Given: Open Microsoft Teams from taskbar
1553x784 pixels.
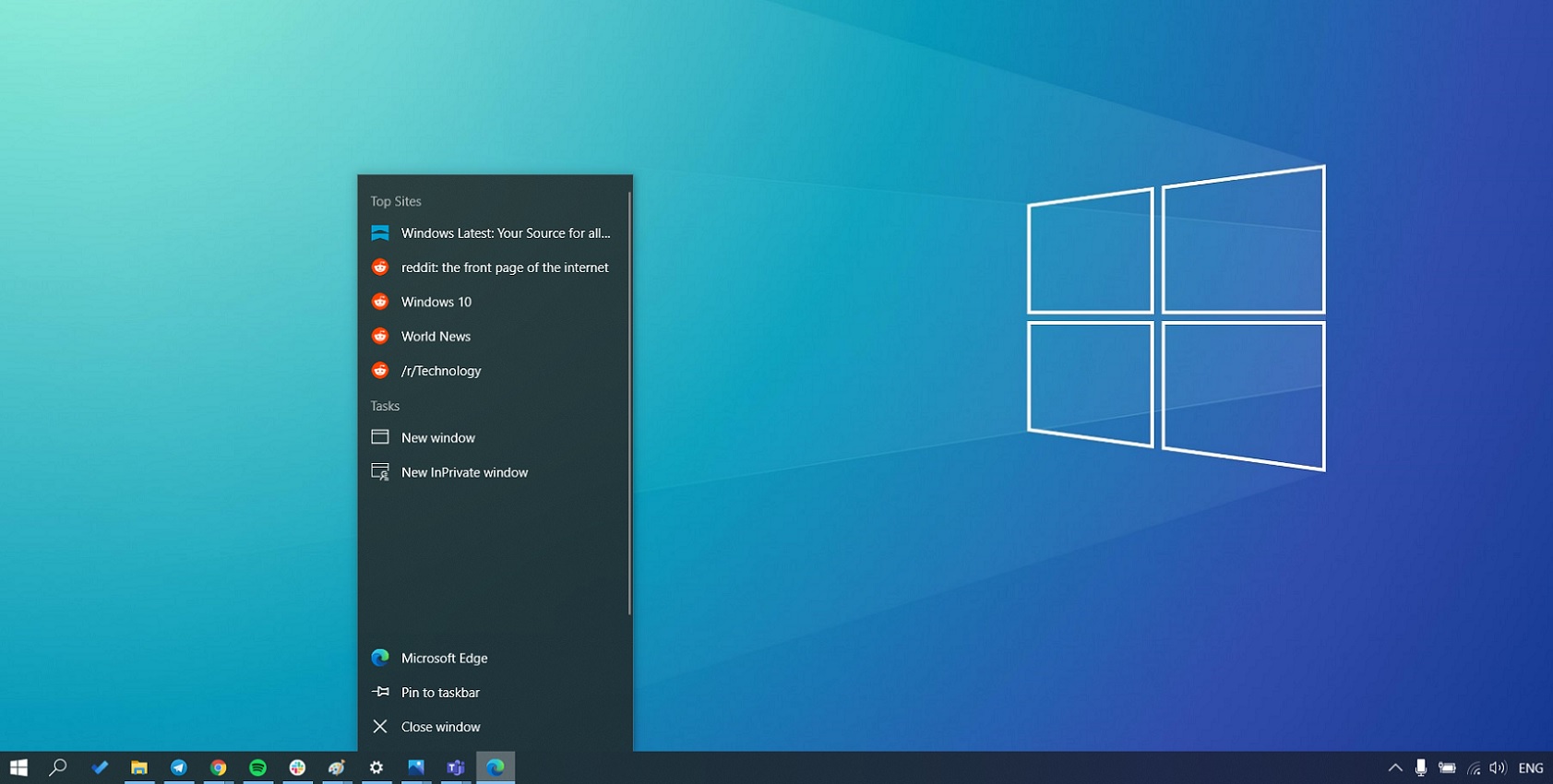Looking at the screenshot, I should pos(456,767).
